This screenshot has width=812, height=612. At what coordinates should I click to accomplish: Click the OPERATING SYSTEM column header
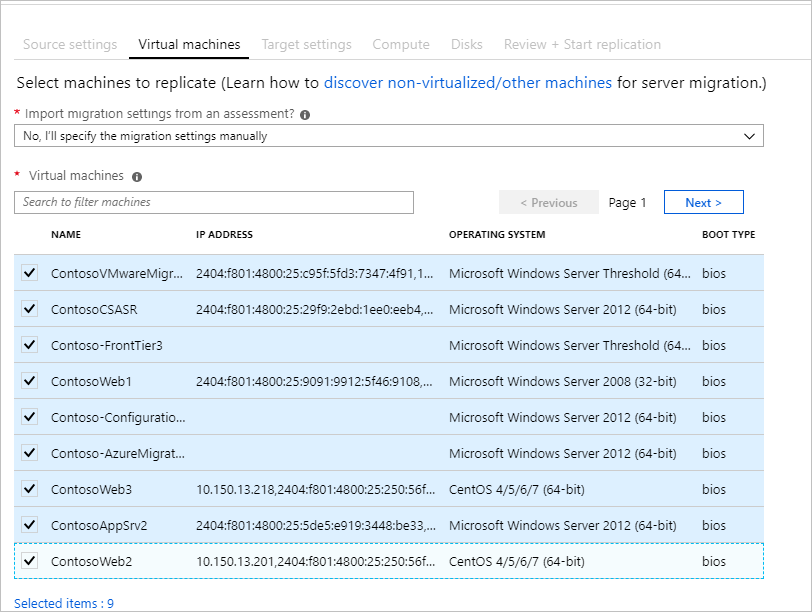(497, 235)
